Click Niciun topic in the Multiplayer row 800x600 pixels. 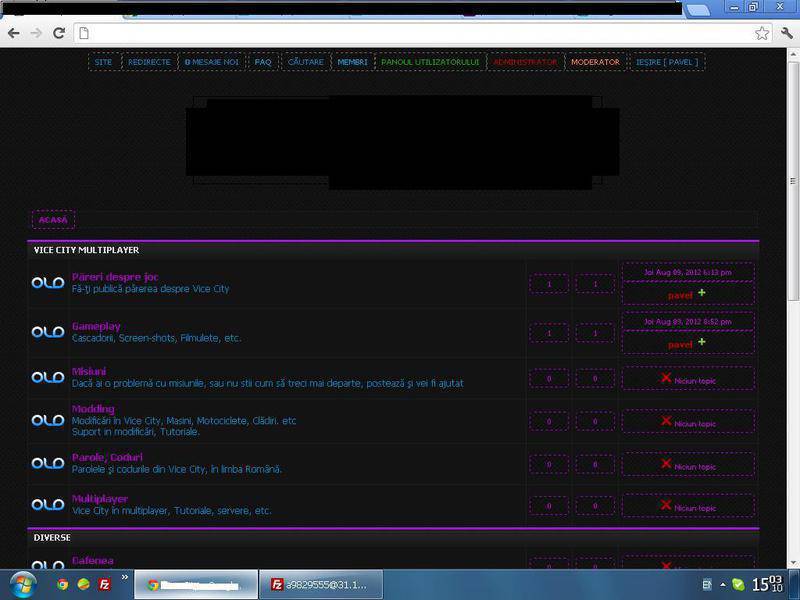click(695, 508)
